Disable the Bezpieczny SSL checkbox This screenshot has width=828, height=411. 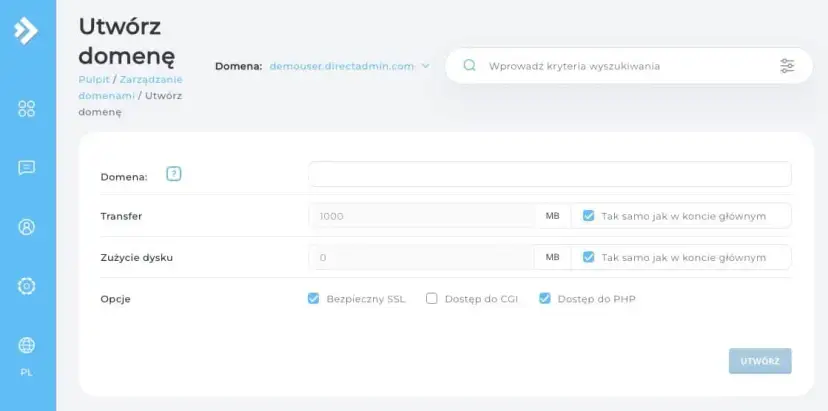pyautogui.click(x=314, y=298)
